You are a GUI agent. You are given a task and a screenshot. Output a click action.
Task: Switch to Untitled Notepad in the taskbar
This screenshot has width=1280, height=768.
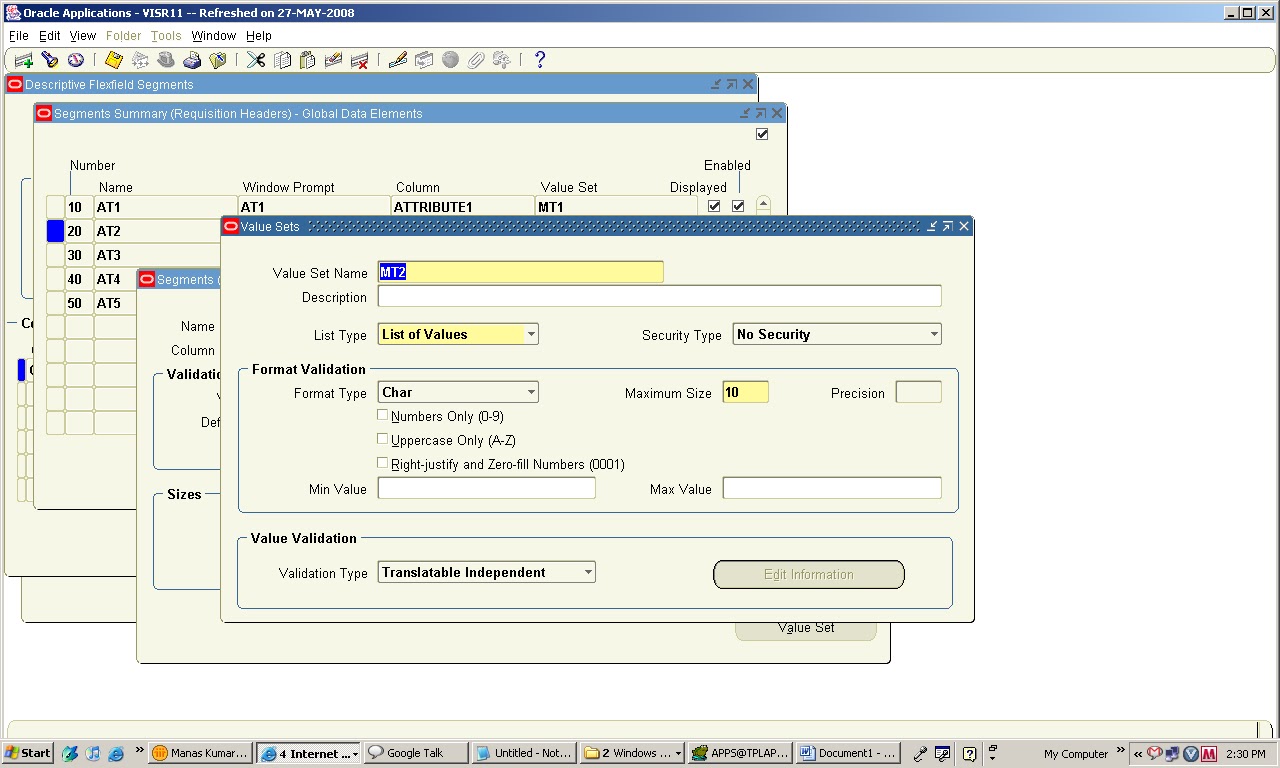524,753
